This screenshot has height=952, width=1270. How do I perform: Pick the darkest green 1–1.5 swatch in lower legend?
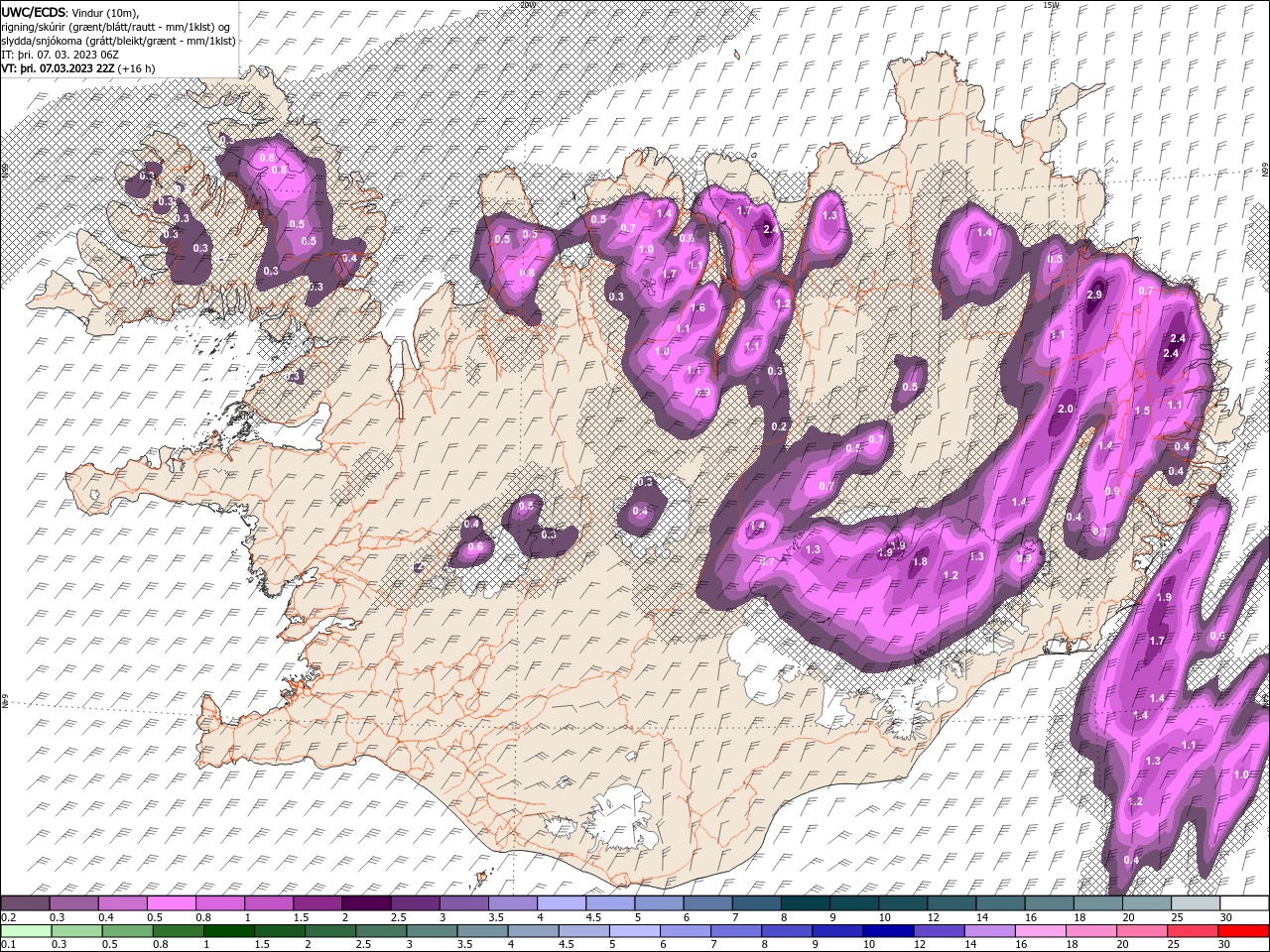(x=228, y=930)
